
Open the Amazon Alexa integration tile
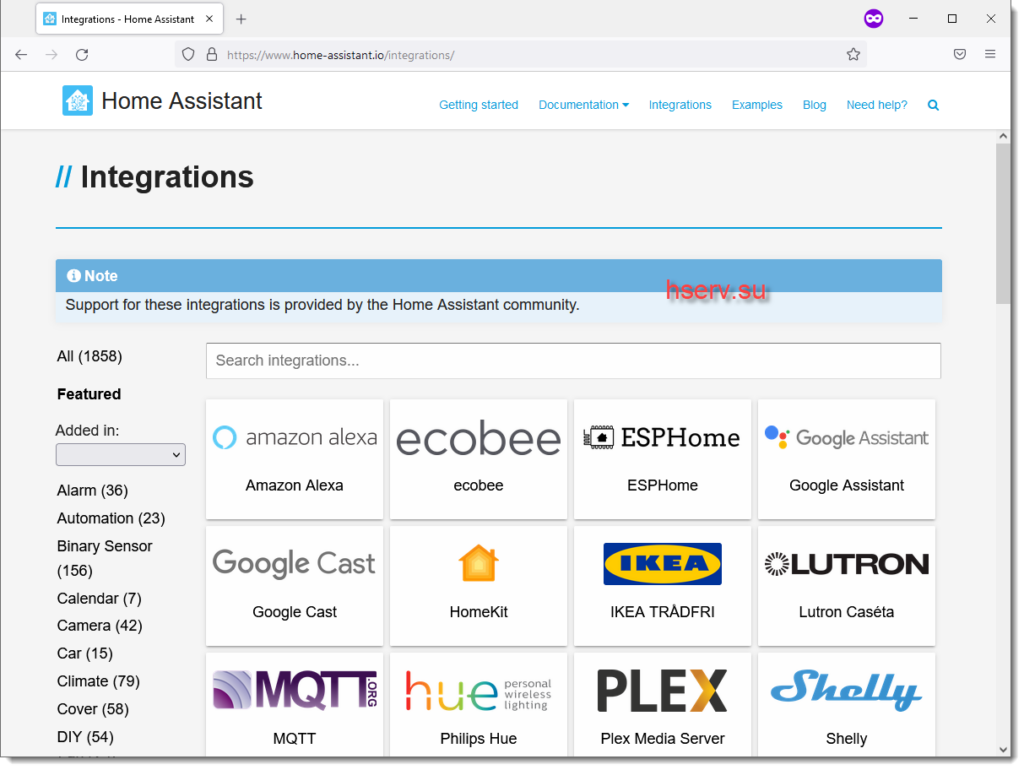coord(294,459)
